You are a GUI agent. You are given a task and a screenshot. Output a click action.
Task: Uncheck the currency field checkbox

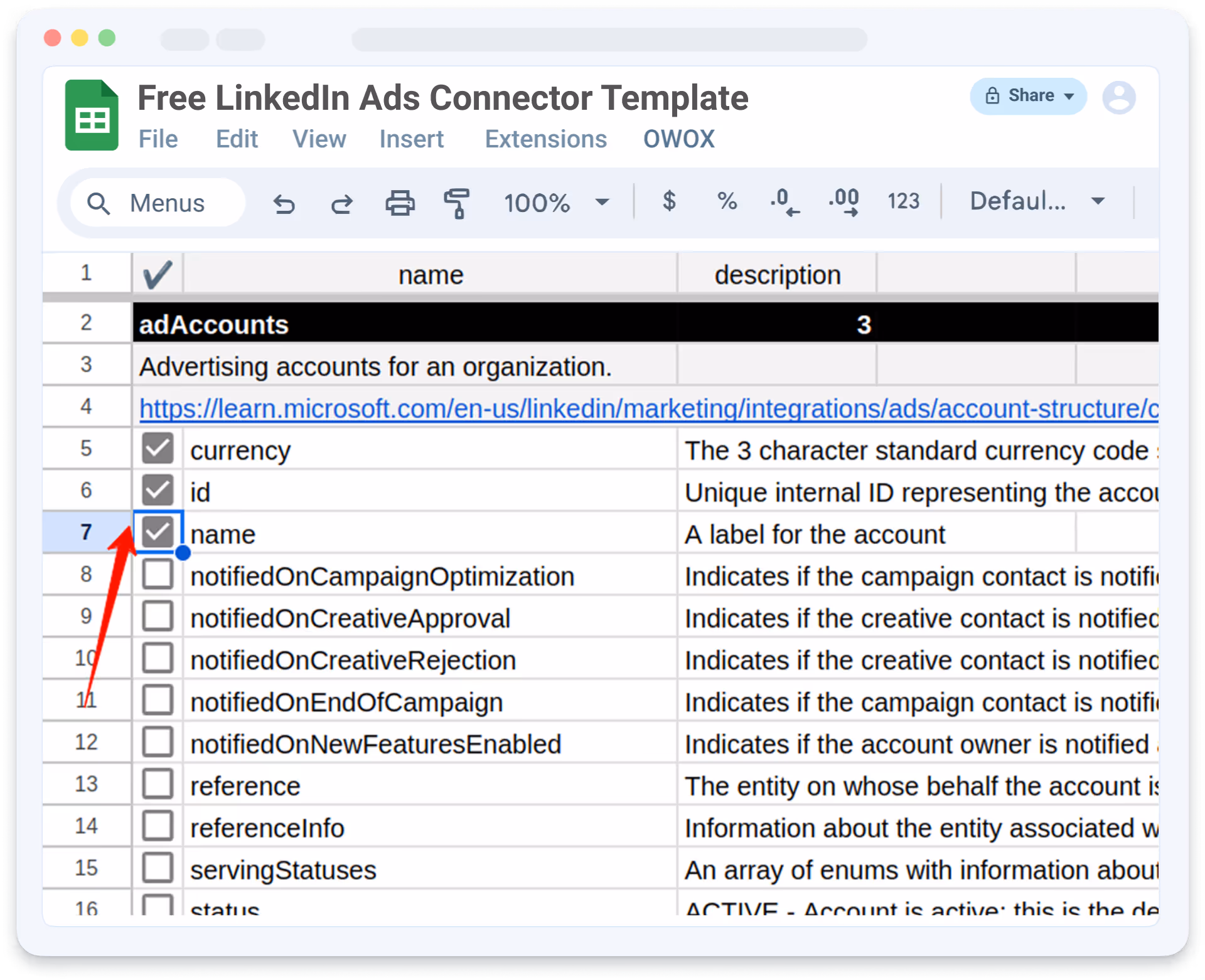[x=158, y=449]
